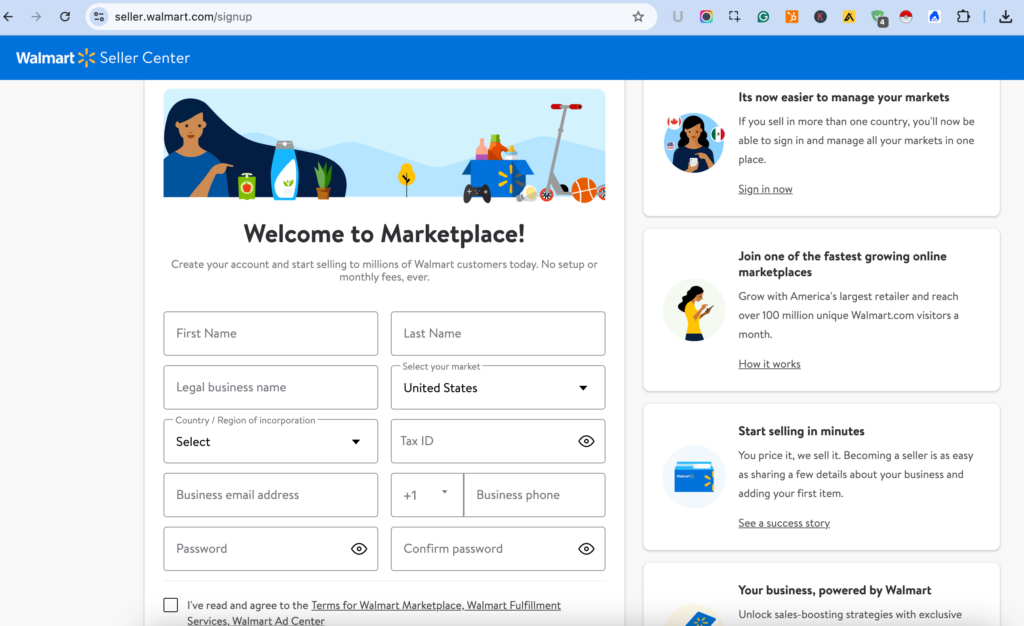The width and height of the screenshot is (1024, 626).
Task: Open See a success story link
Action: (784, 523)
